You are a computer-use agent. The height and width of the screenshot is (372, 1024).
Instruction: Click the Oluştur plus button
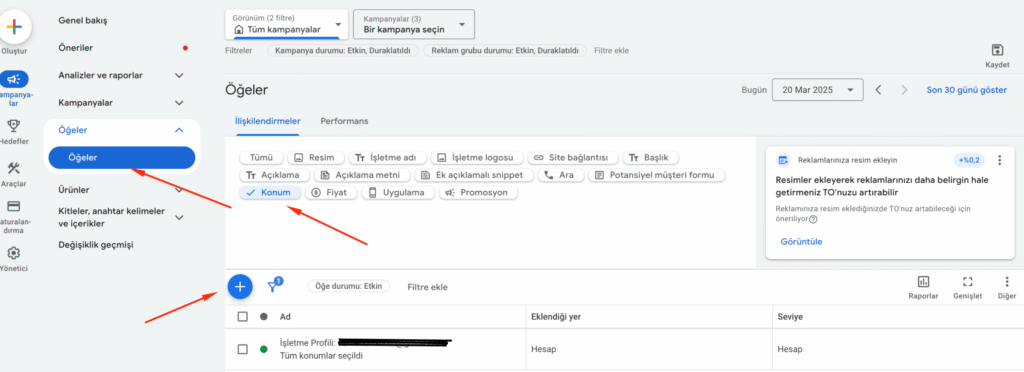(14, 27)
